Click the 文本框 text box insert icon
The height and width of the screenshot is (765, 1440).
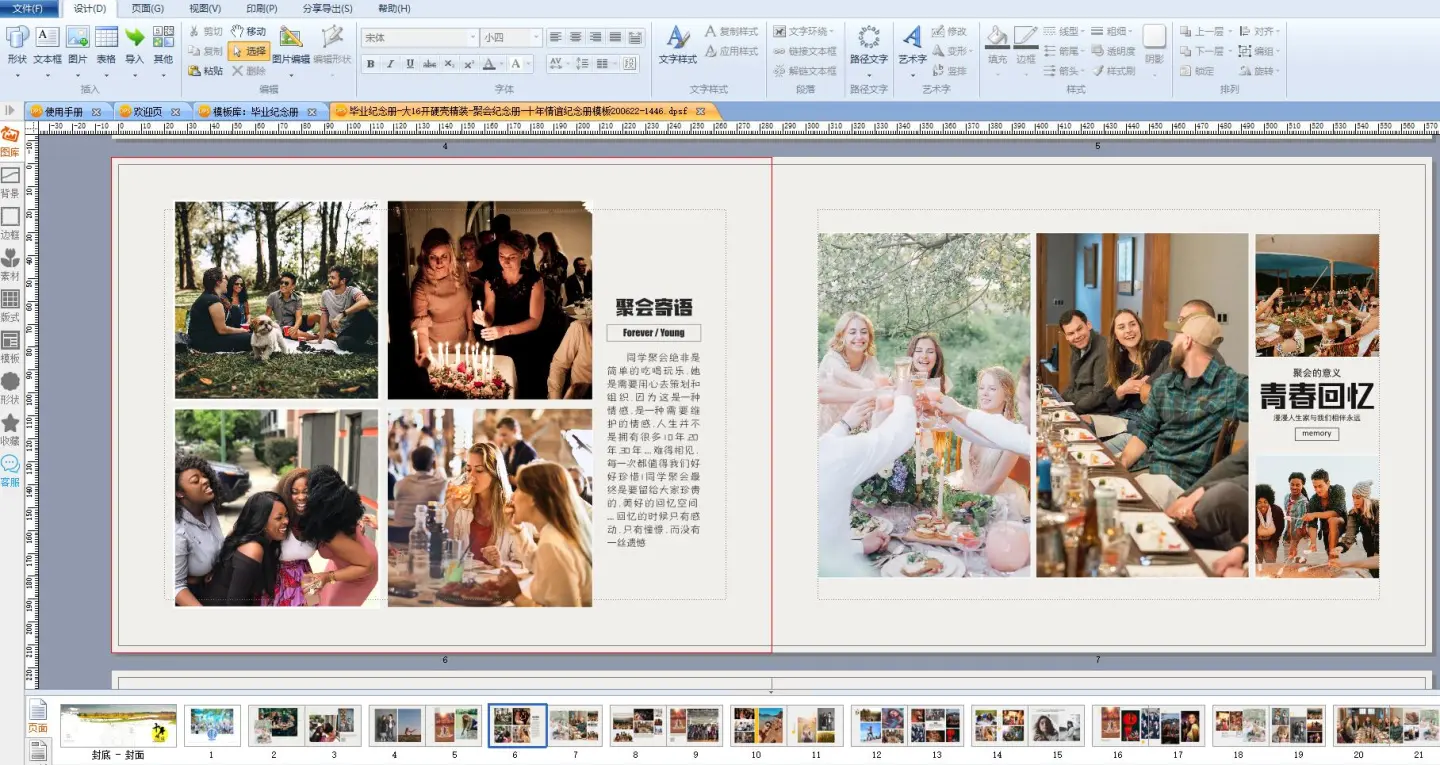pyautogui.click(x=47, y=38)
